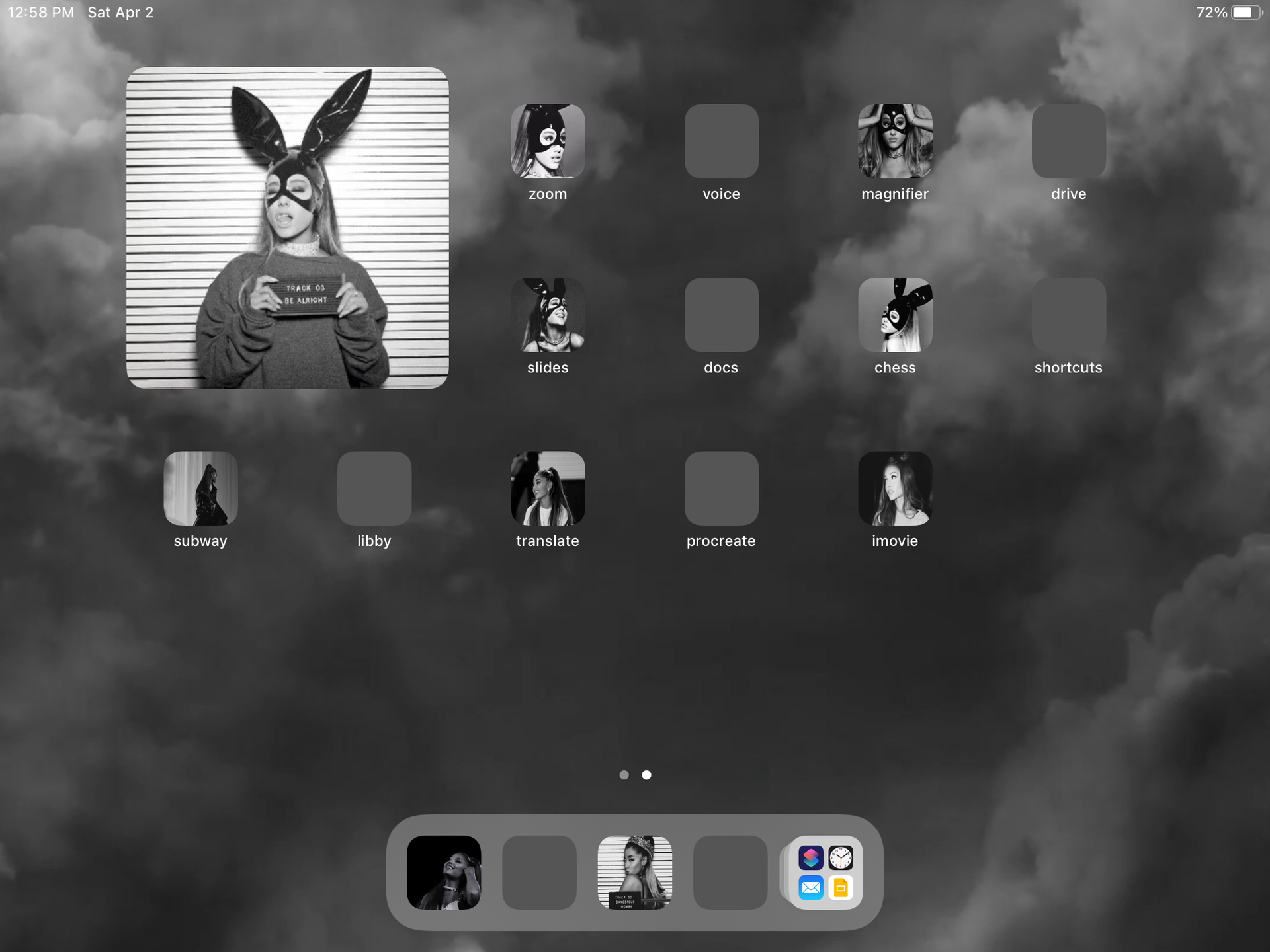Tap the Clock icon in dock folder
Image resolution: width=1270 pixels, height=952 pixels.
(841, 858)
